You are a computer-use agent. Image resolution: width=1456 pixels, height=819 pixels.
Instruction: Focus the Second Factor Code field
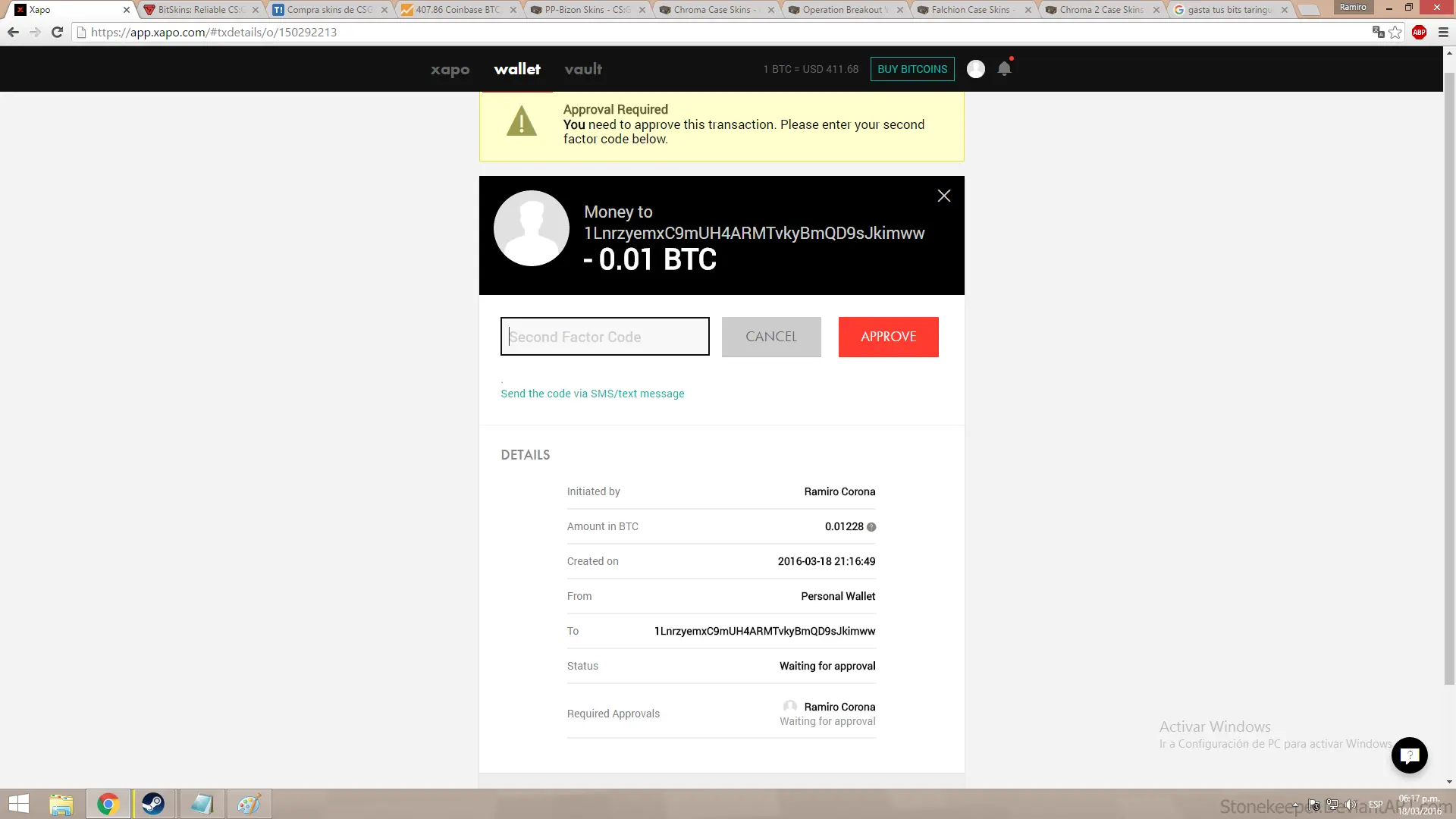[604, 337]
